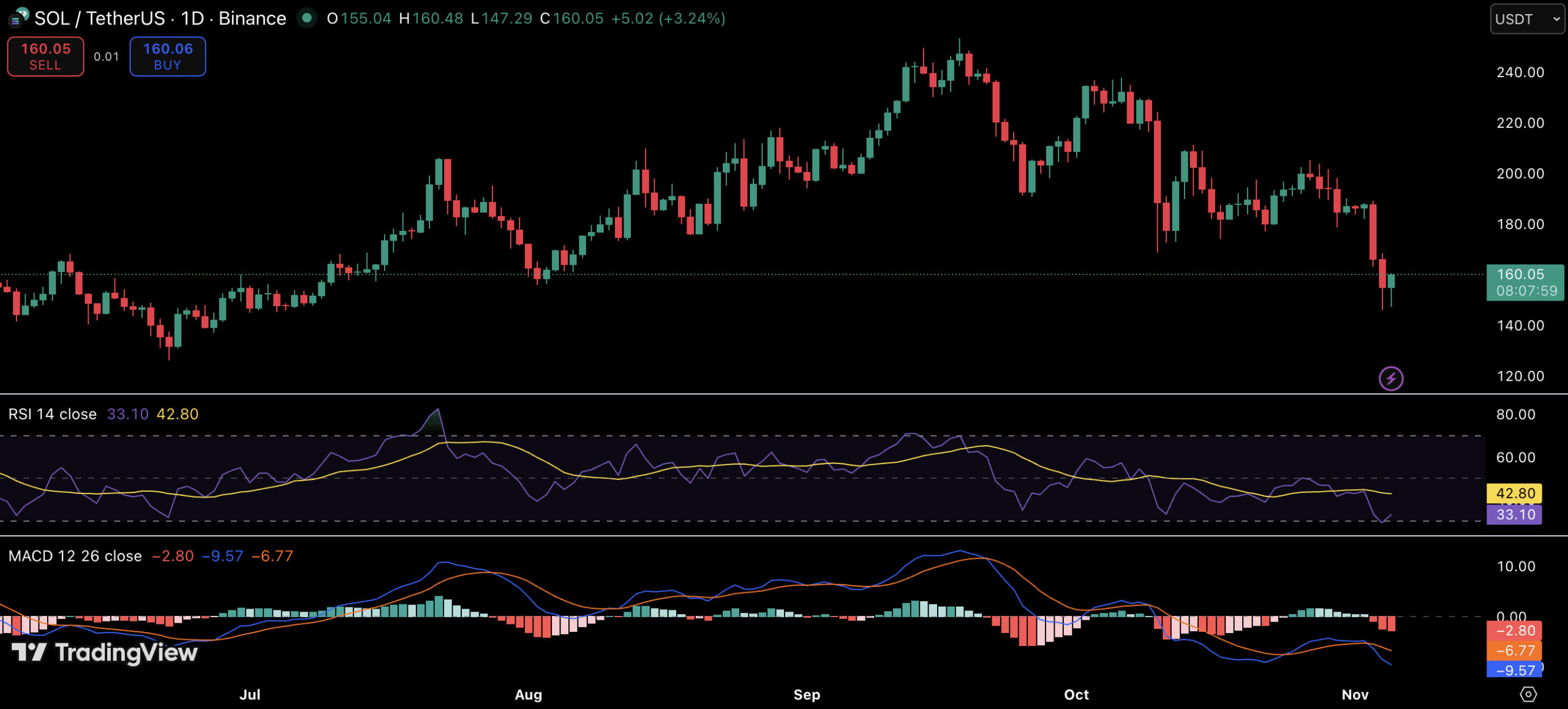Click the Nov label on time axis
The height and width of the screenshot is (709, 1568).
1354,694
